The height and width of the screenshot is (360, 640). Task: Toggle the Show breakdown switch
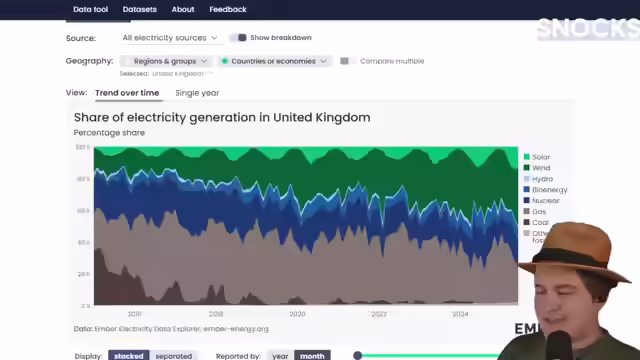(239, 38)
